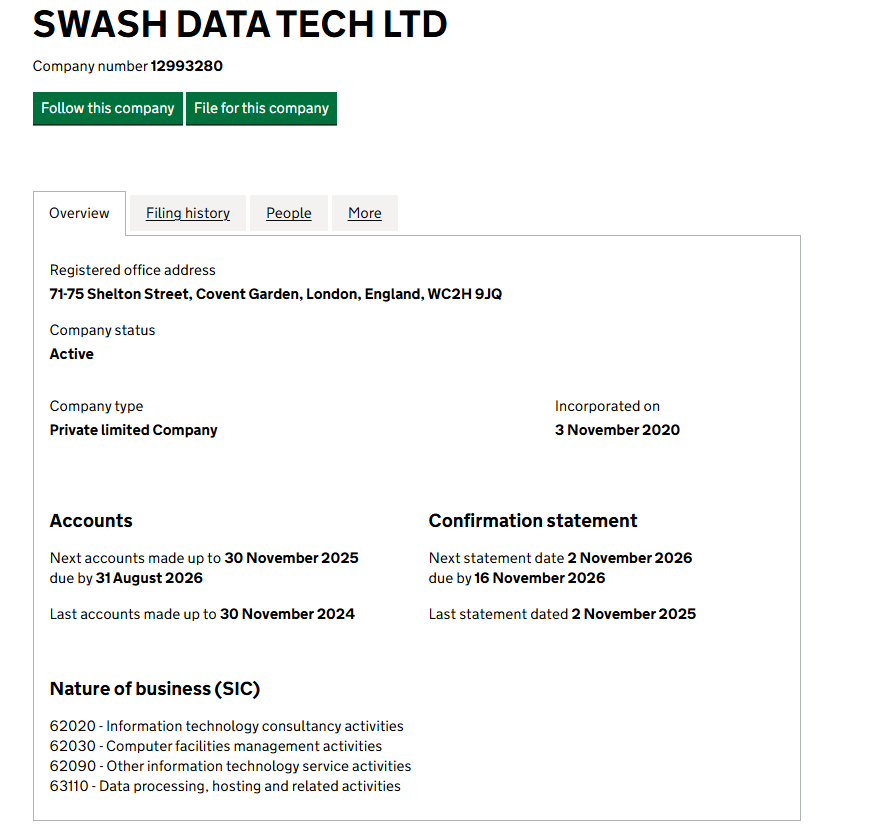Open the More tab
The height and width of the screenshot is (838, 889).
point(365,213)
